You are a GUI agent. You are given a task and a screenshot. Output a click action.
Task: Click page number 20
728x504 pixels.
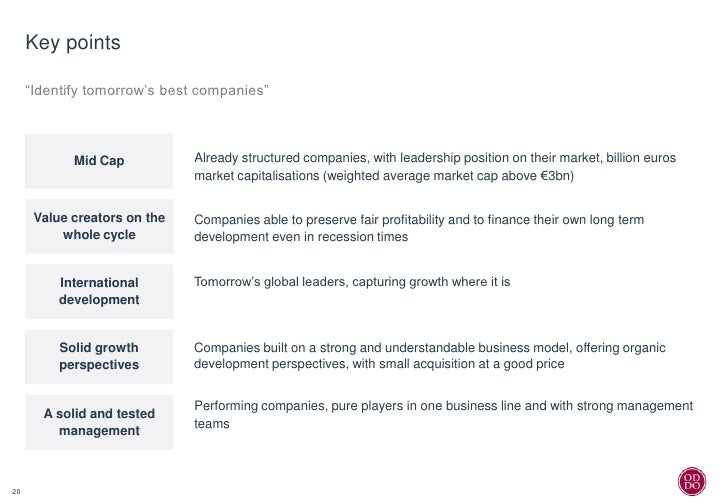pos(16,491)
